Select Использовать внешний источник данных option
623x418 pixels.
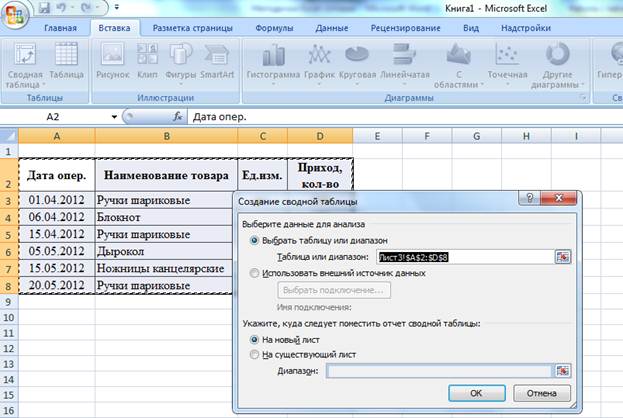tap(254, 273)
